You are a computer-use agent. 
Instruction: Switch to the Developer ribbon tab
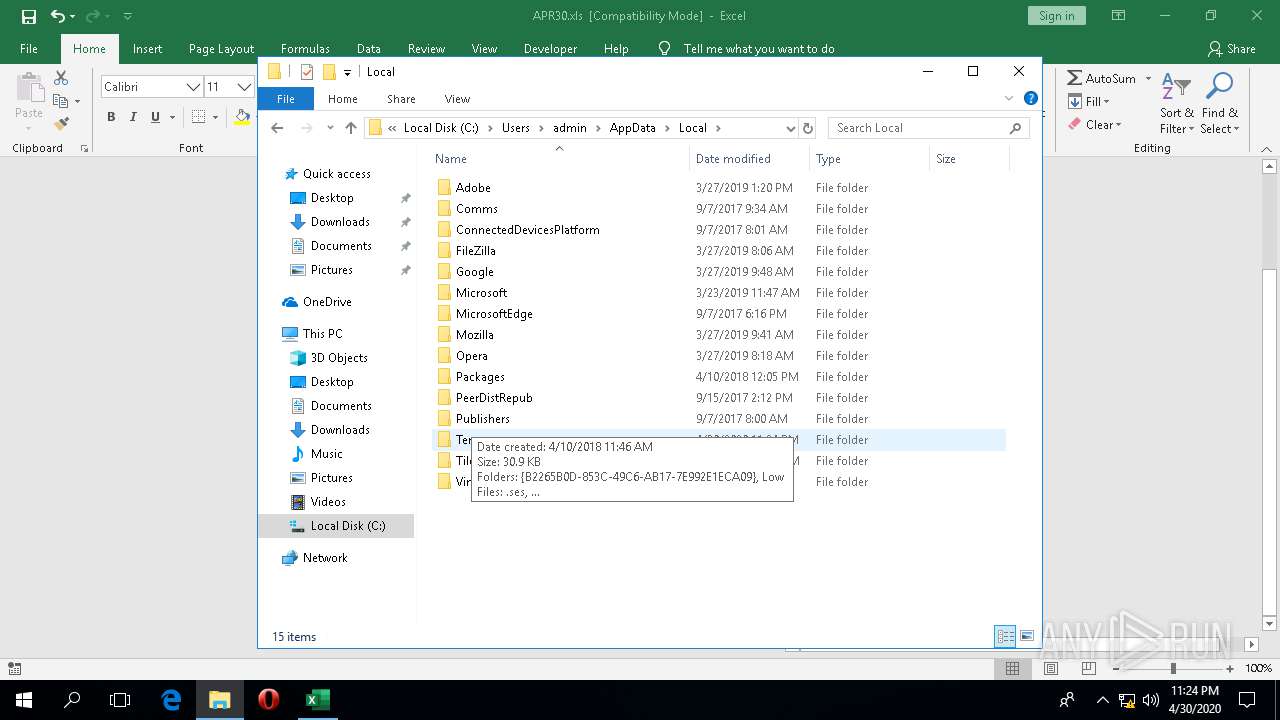pyautogui.click(x=550, y=49)
